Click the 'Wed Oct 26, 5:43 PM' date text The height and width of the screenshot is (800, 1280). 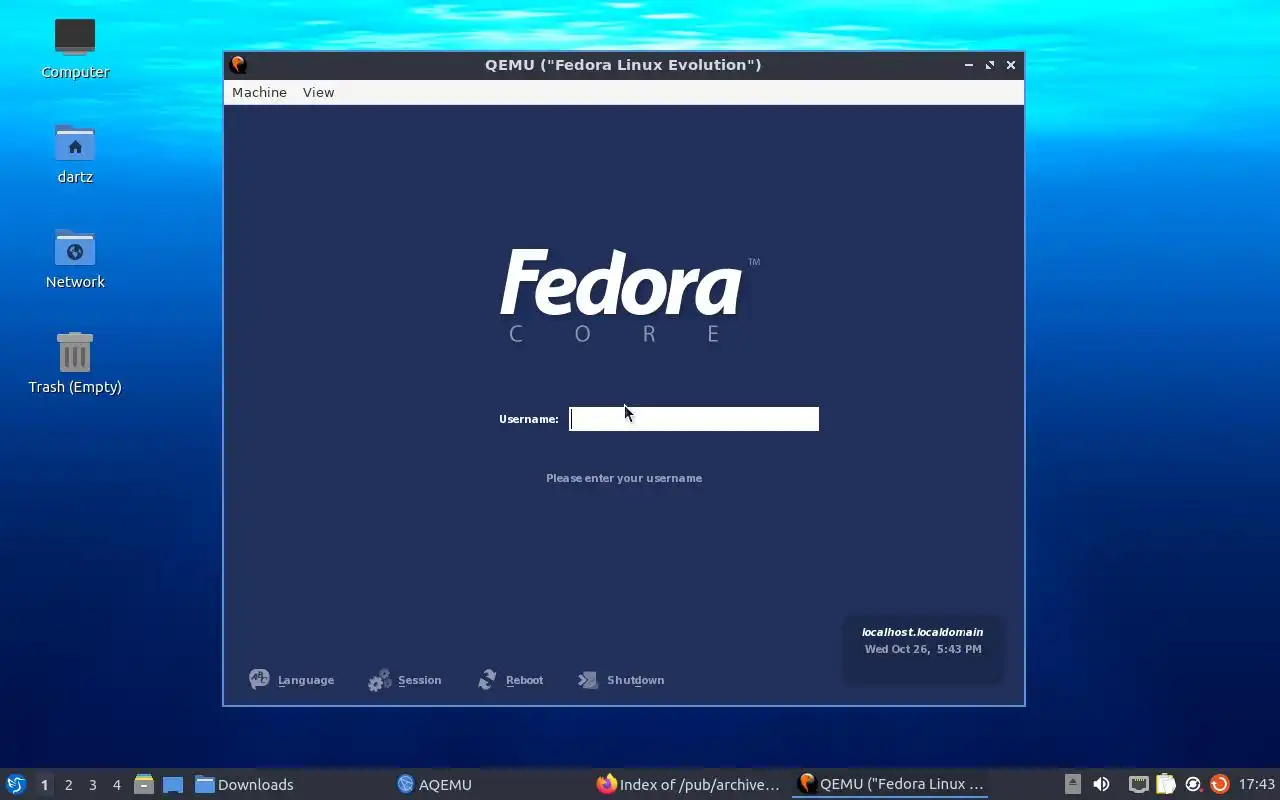pos(923,649)
